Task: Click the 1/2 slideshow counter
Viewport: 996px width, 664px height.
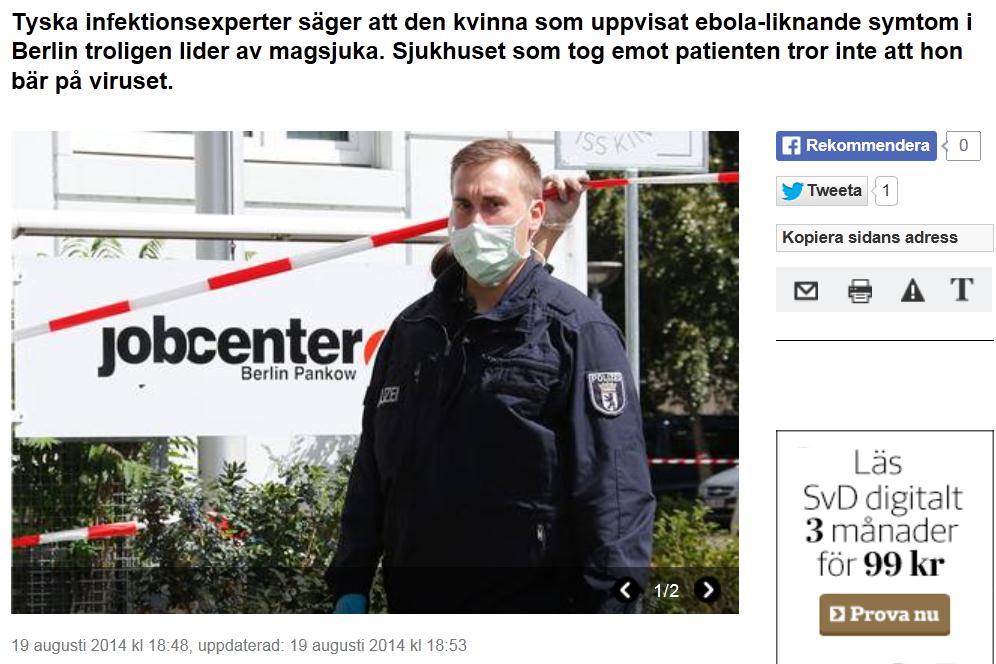Action: click(x=666, y=590)
